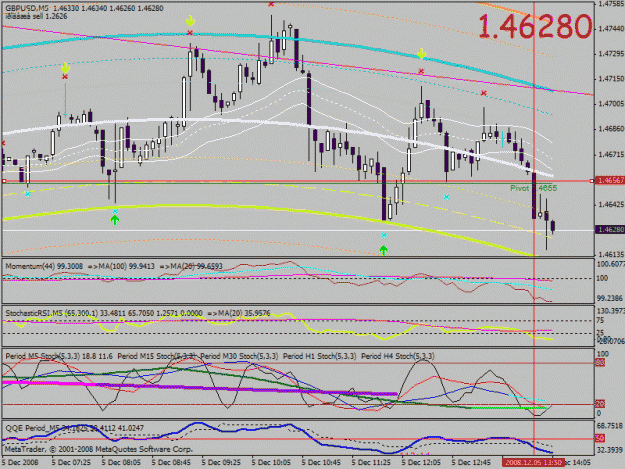Click green up arrow below the 08:05 low
Image resolution: width=625 pixels, height=469 pixels.
click(115, 220)
